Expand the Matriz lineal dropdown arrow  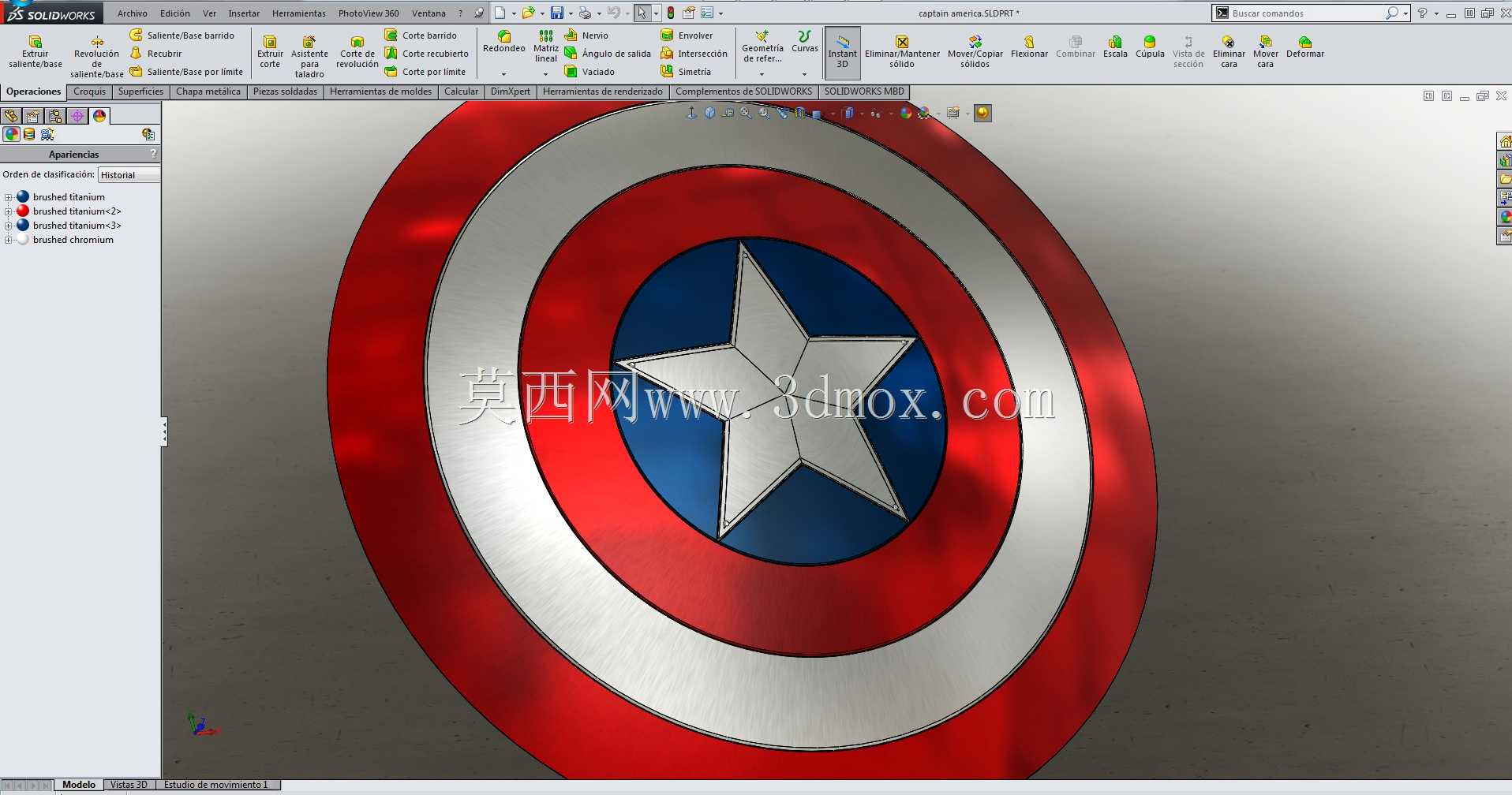point(546,75)
